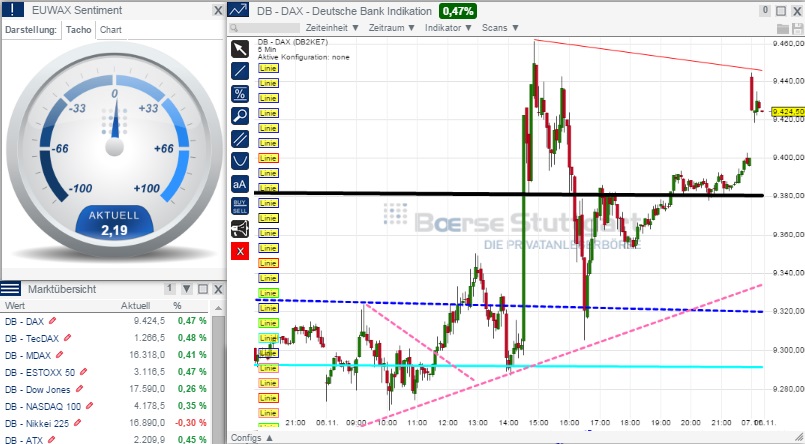Click the red X delete drawings button

pyautogui.click(x=240, y=251)
